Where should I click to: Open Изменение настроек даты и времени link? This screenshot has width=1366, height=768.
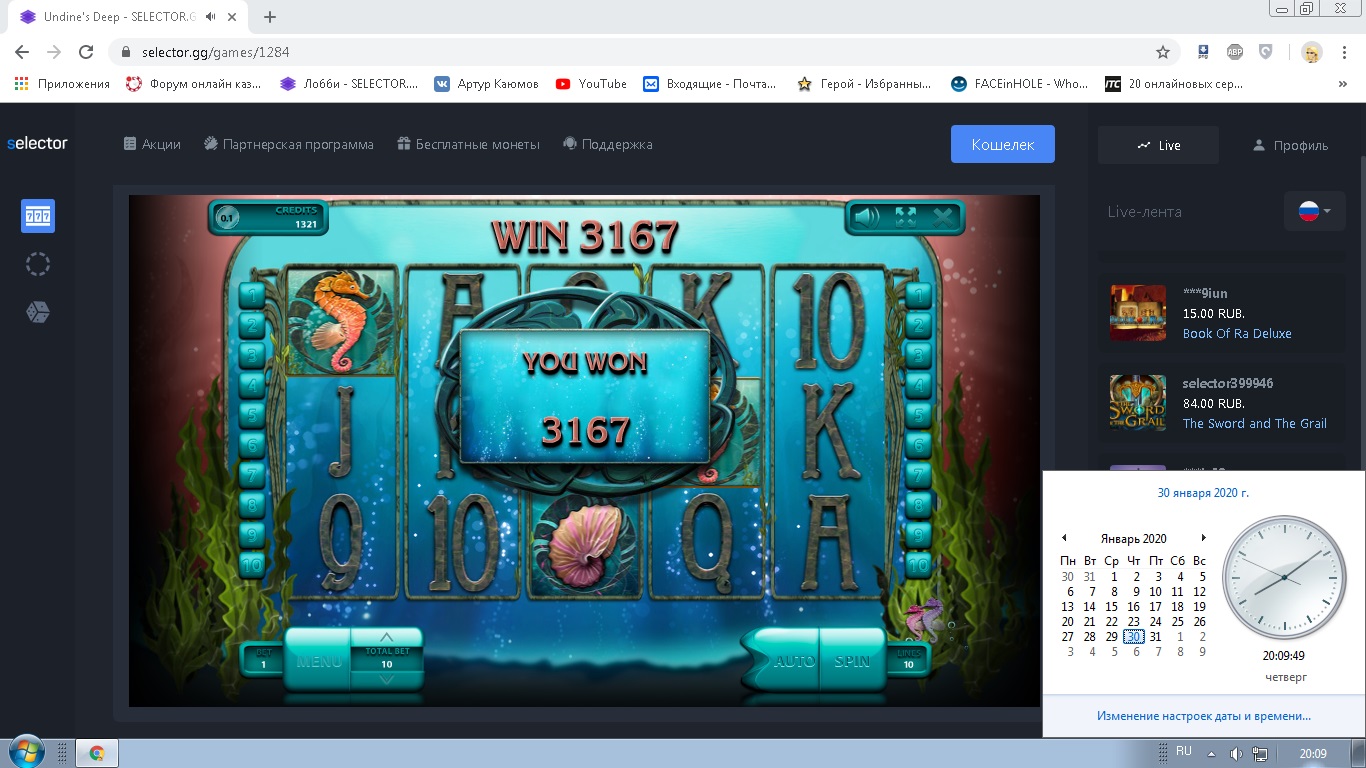pyautogui.click(x=1203, y=715)
